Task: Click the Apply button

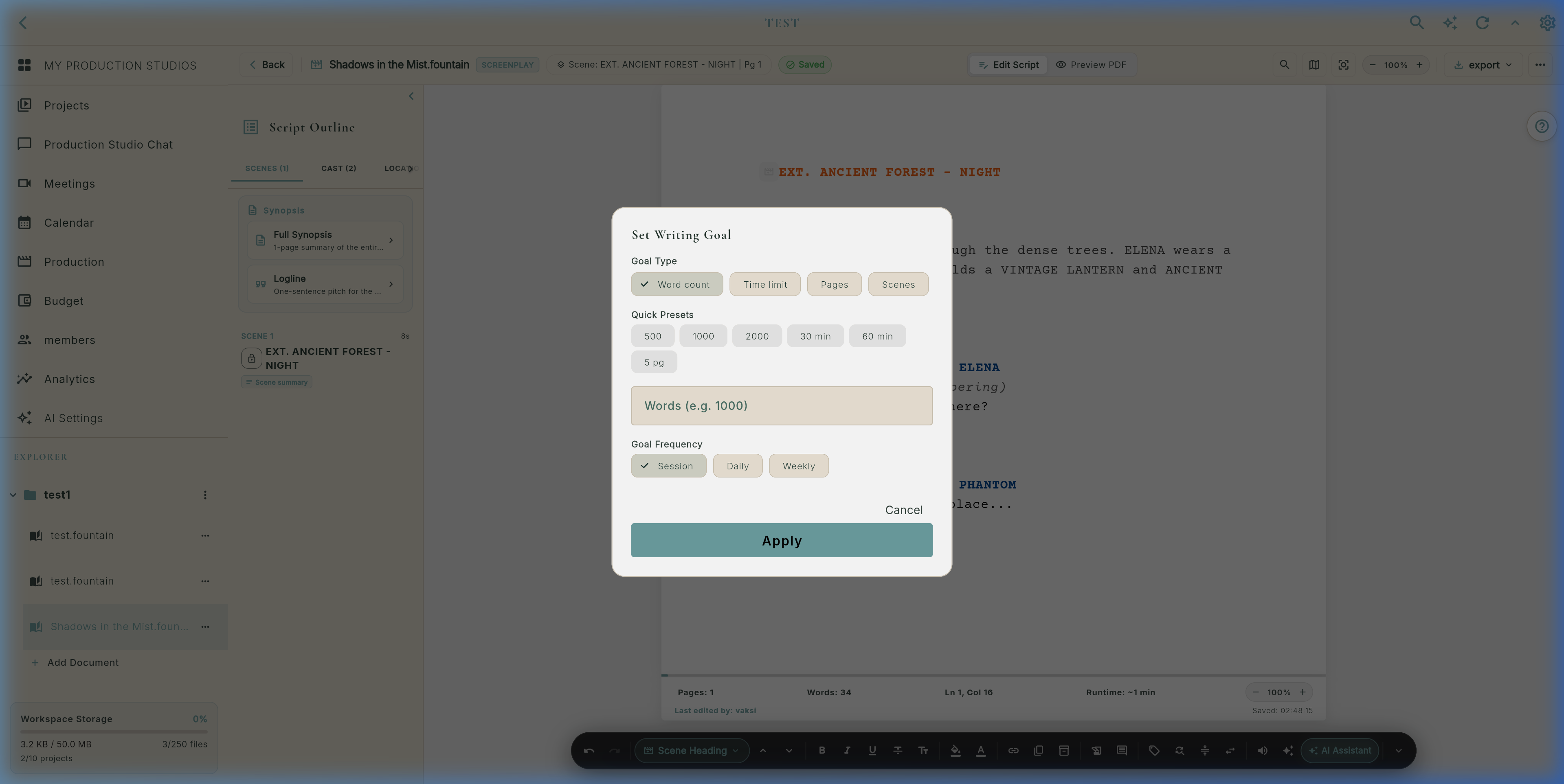Action: 782,540
